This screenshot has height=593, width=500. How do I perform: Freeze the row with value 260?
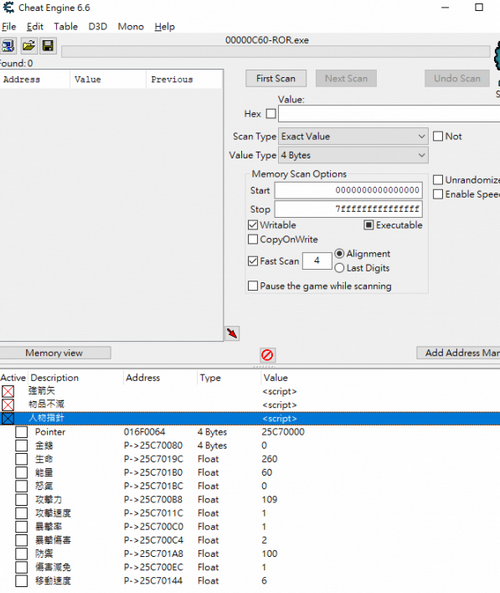(x=22, y=459)
